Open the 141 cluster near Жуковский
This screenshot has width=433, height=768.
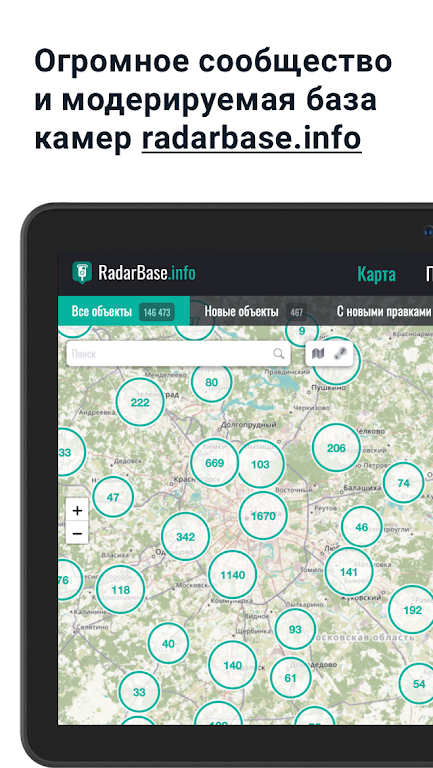coord(349,572)
